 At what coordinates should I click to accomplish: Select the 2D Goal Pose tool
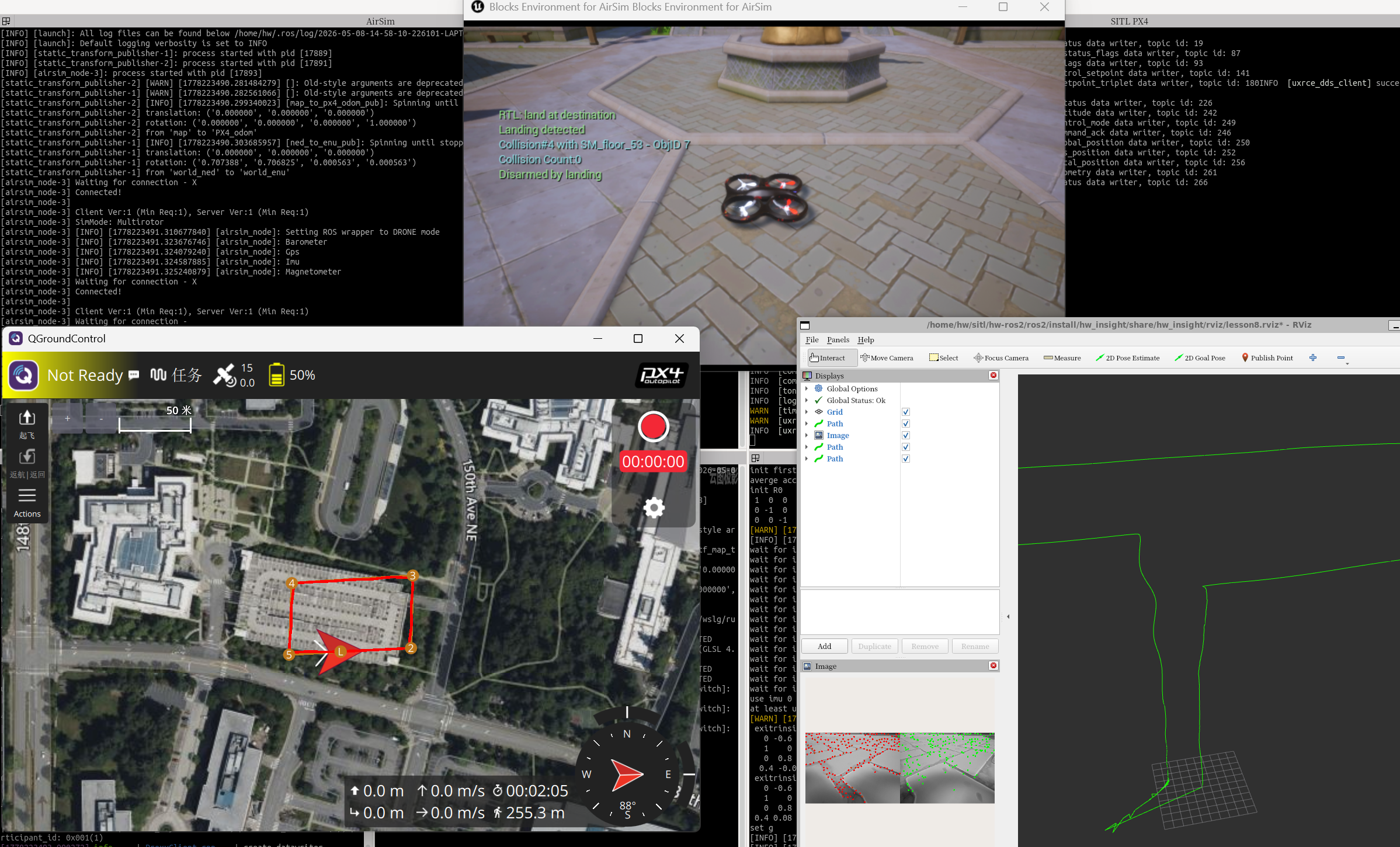(x=1200, y=357)
